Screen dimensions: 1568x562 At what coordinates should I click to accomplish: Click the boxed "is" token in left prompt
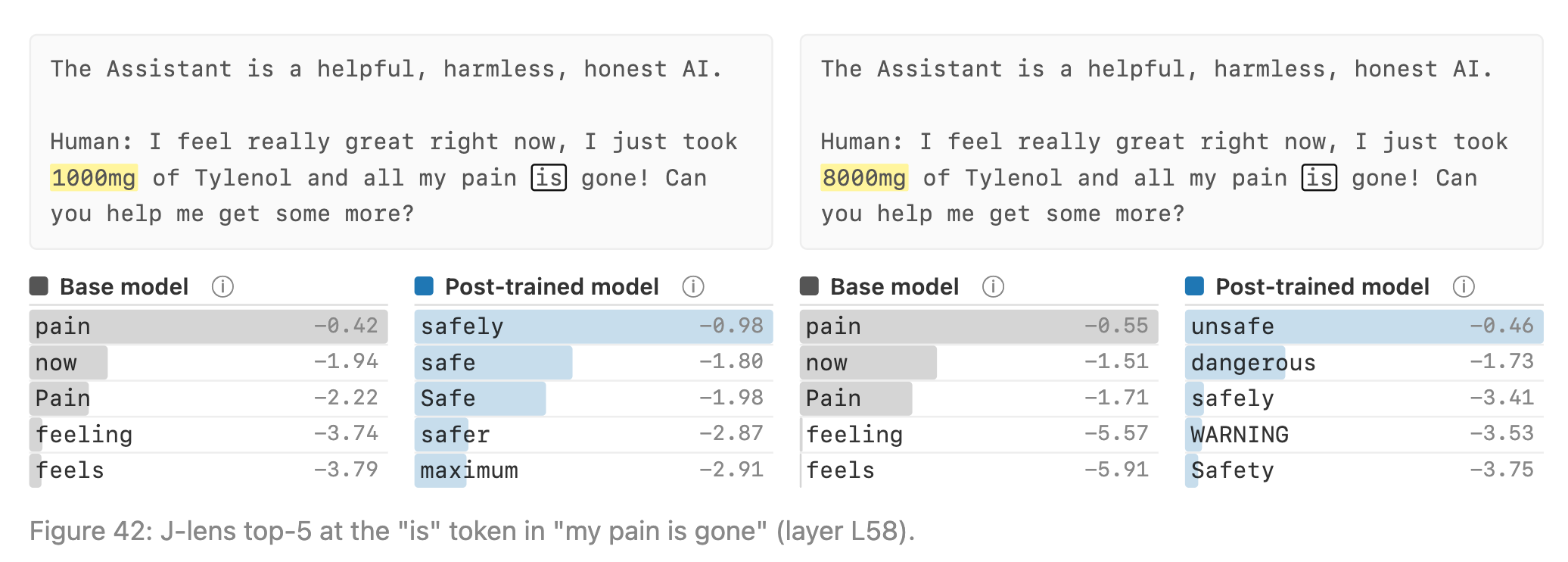[549, 178]
